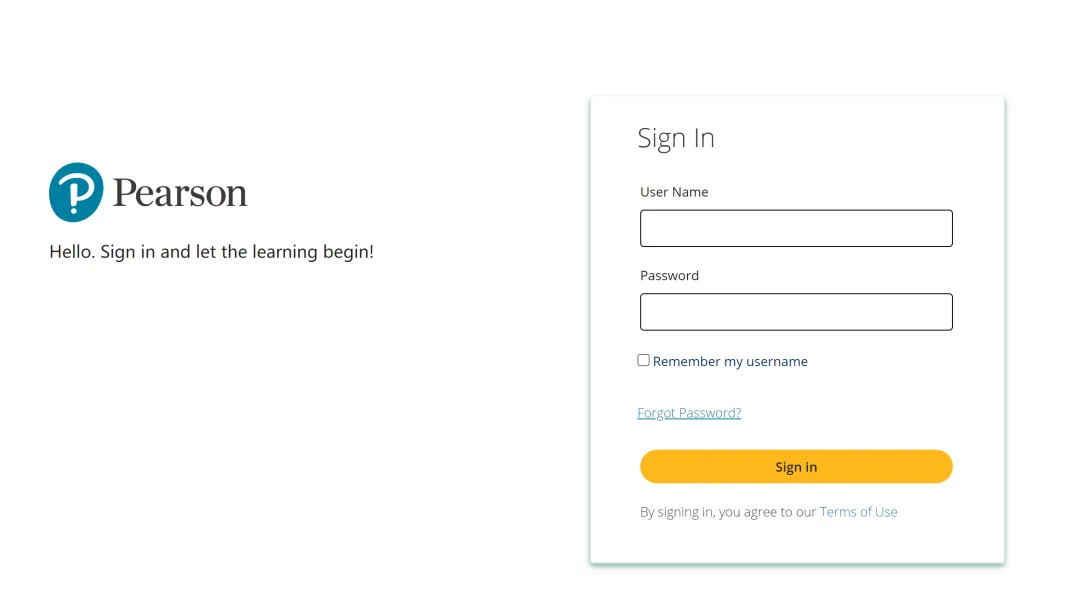Click the Pearson wordmark text

[180, 193]
